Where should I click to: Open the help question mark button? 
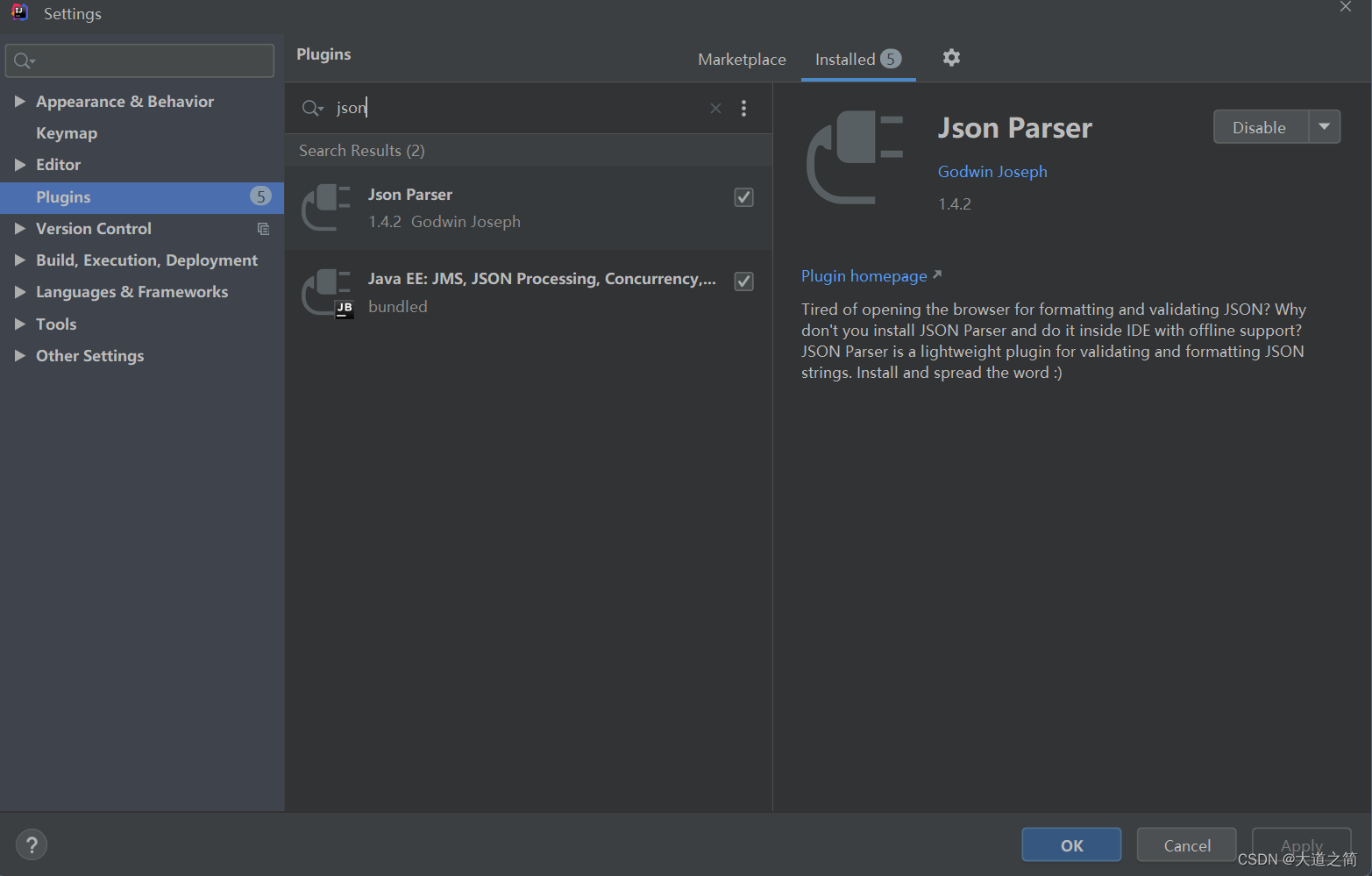pos(32,845)
